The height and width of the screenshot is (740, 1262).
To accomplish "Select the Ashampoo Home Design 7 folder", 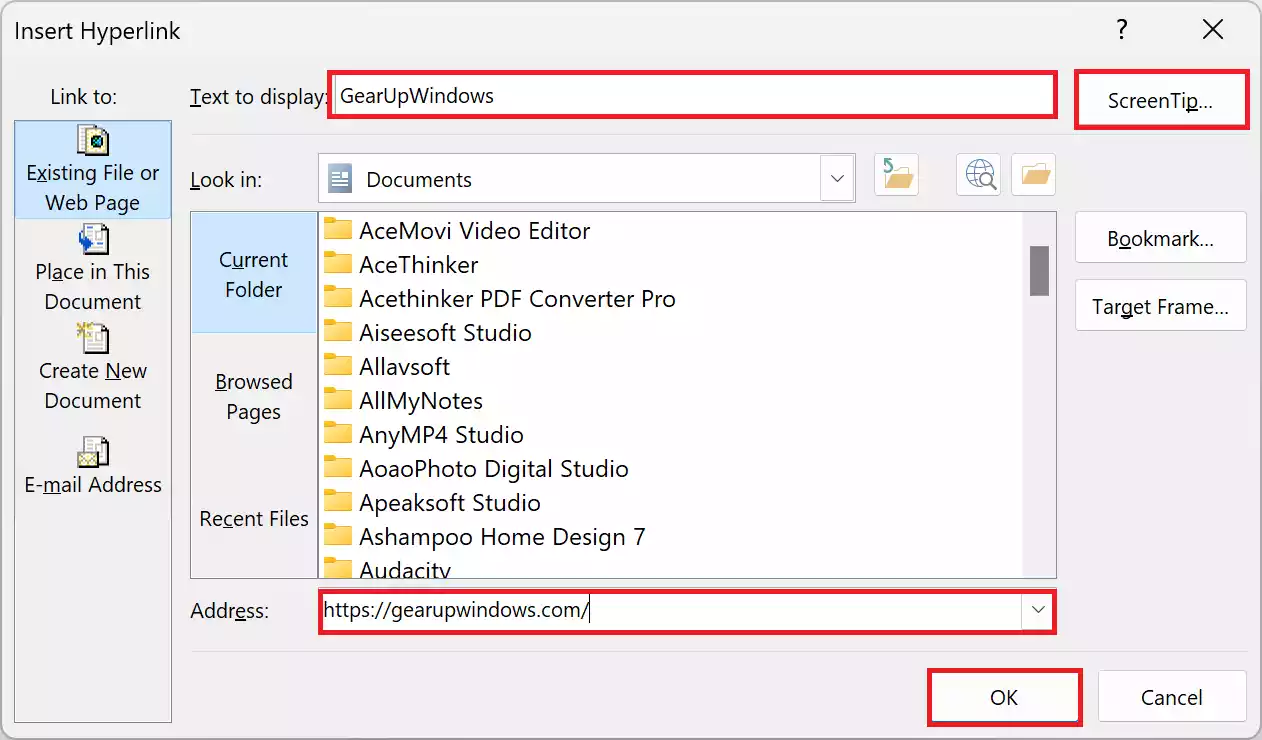I will [x=486, y=536].
